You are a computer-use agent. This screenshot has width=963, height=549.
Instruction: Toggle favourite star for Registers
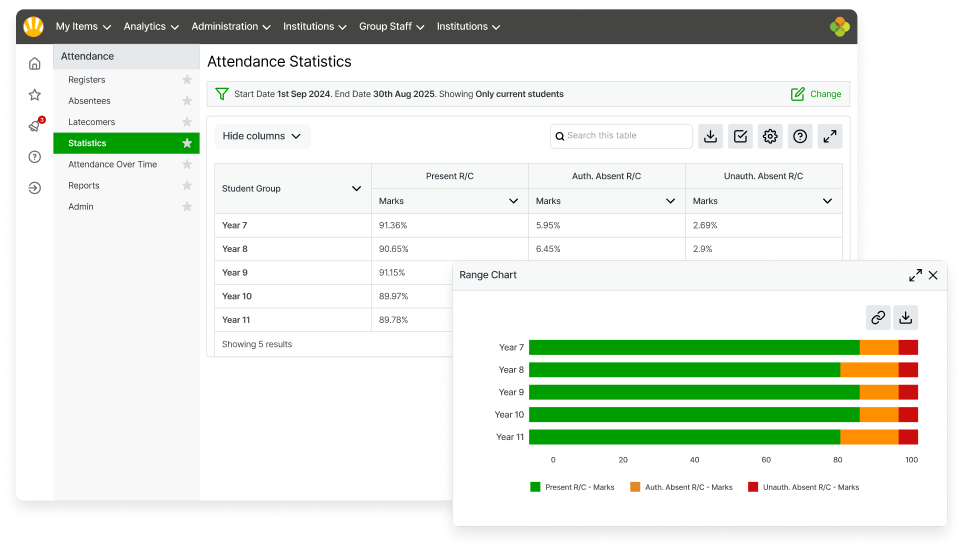click(186, 80)
